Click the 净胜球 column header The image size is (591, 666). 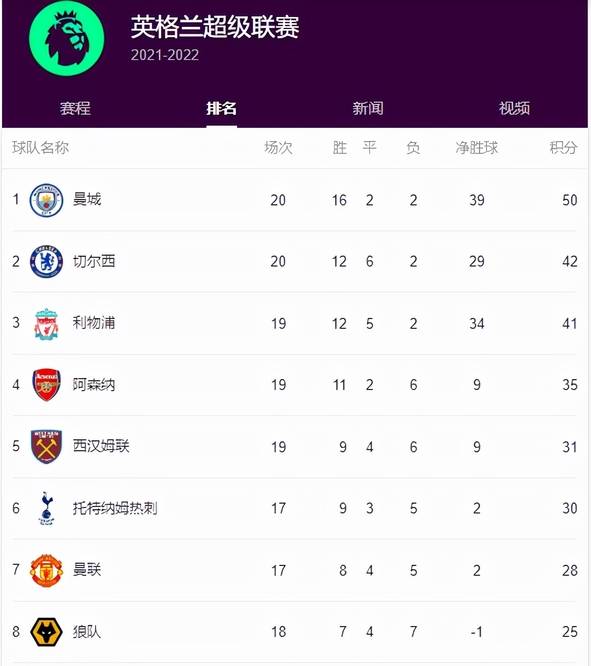tap(477, 148)
